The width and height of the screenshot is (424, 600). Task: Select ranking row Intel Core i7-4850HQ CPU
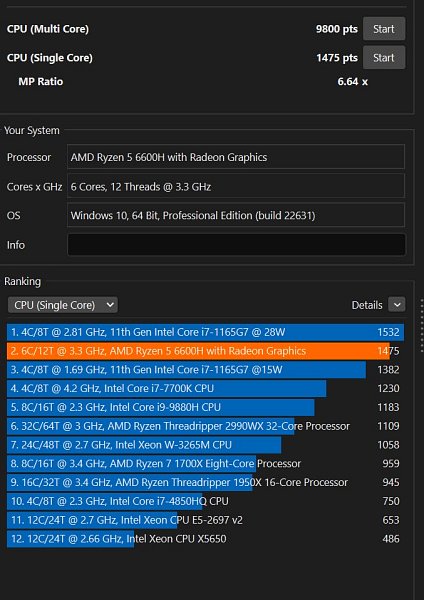[x=203, y=501]
